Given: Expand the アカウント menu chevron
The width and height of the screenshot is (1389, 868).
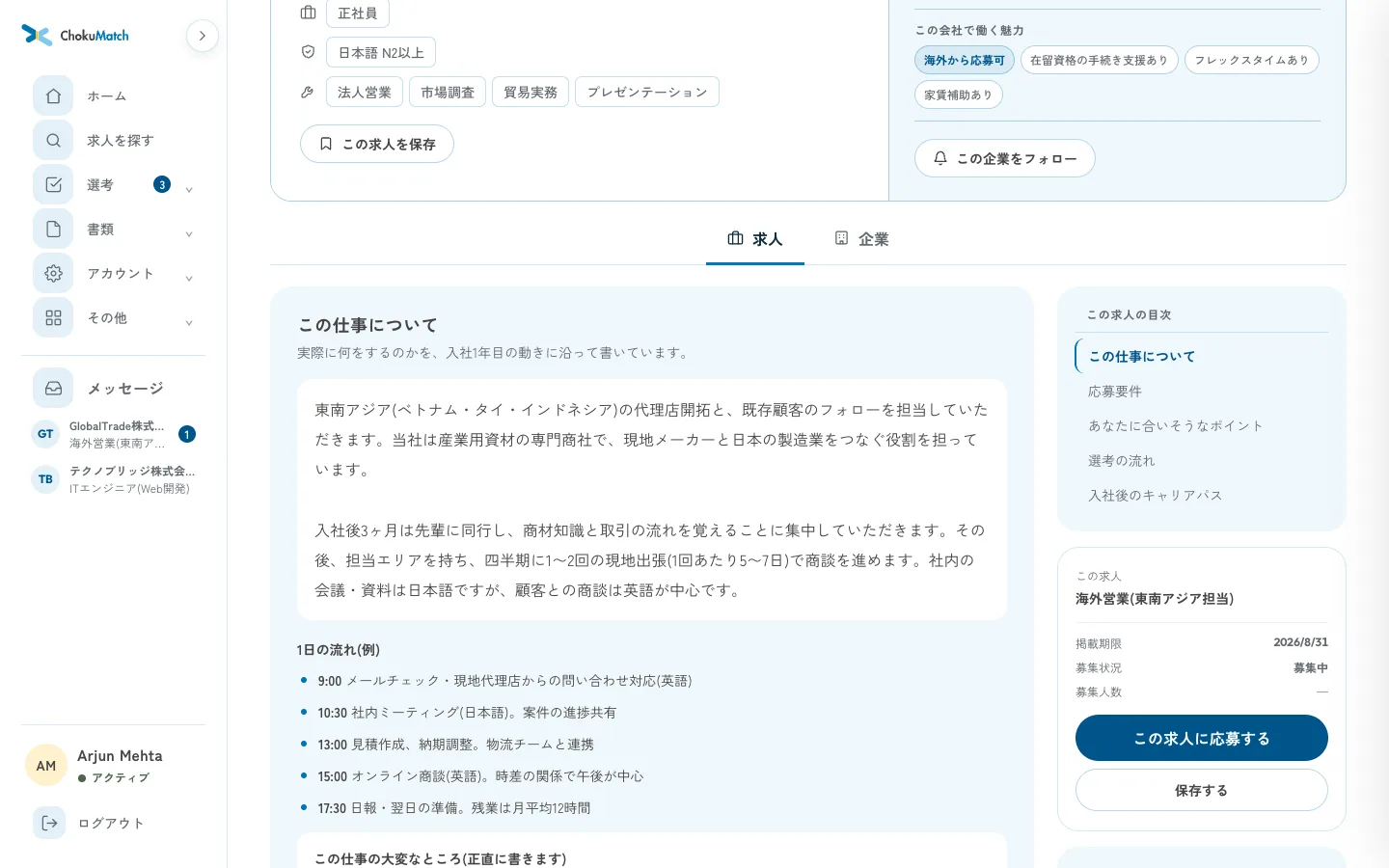Looking at the screenshot, I should 189,278.
